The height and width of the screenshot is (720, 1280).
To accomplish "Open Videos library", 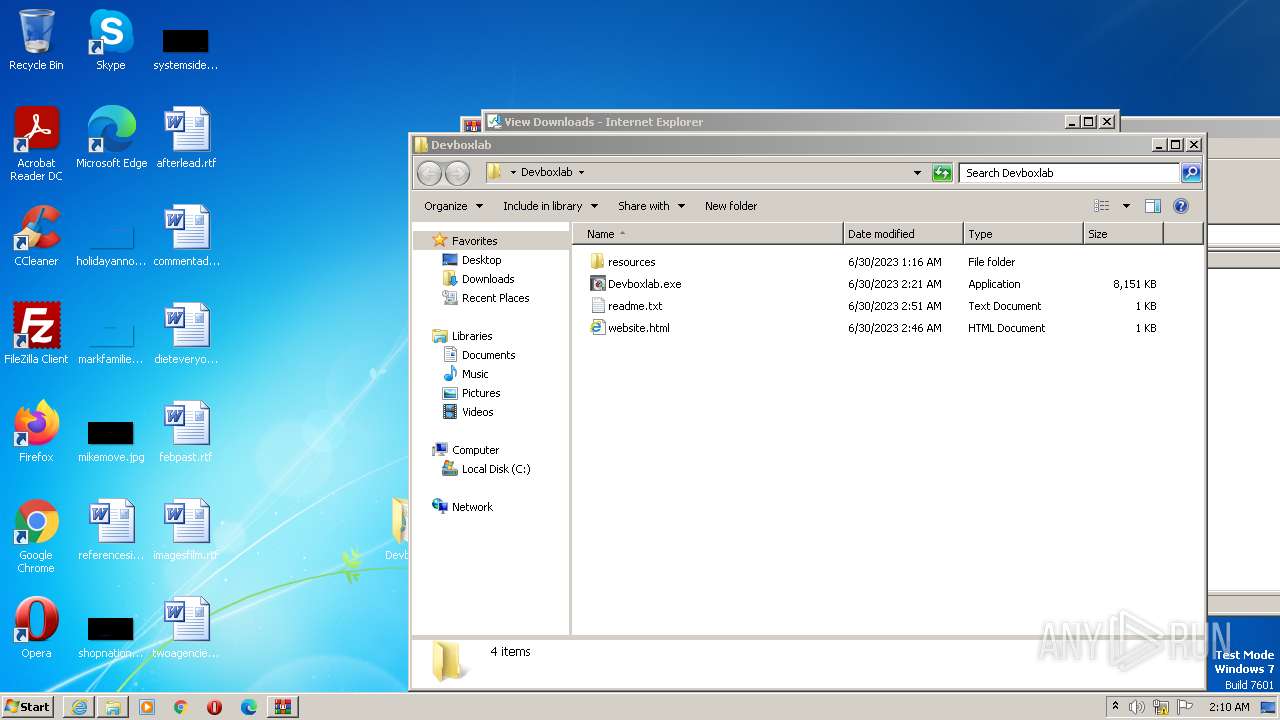I will point(477,412).
